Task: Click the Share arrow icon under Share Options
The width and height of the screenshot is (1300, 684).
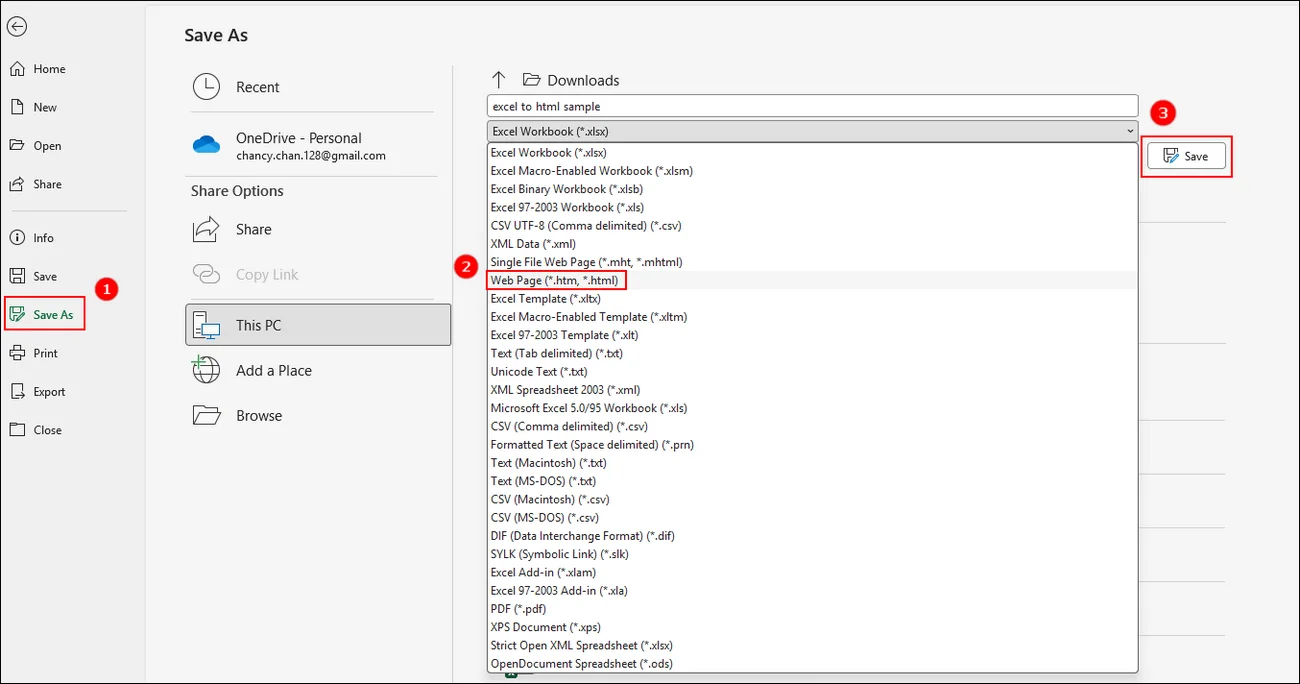Action: 206,229
